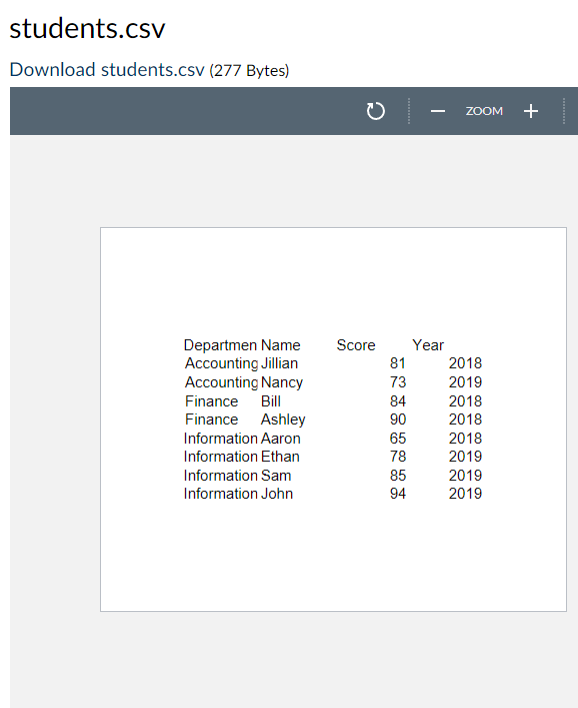Image resolution: width=578 pixels, height=708 pixels.
Task: Click the score 94 for John
Action: coord(398,494)
